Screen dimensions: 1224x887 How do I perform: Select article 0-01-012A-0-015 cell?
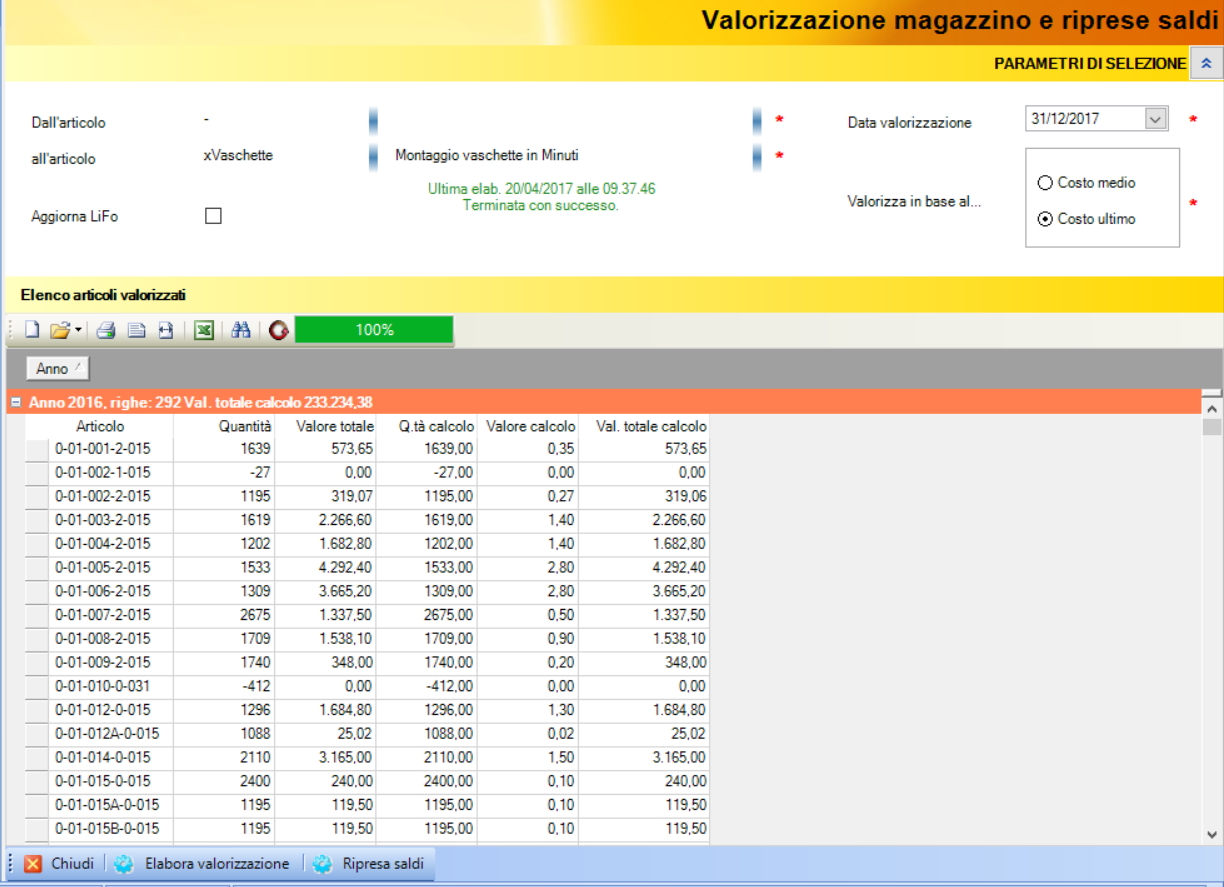click(x=111, y=734)
